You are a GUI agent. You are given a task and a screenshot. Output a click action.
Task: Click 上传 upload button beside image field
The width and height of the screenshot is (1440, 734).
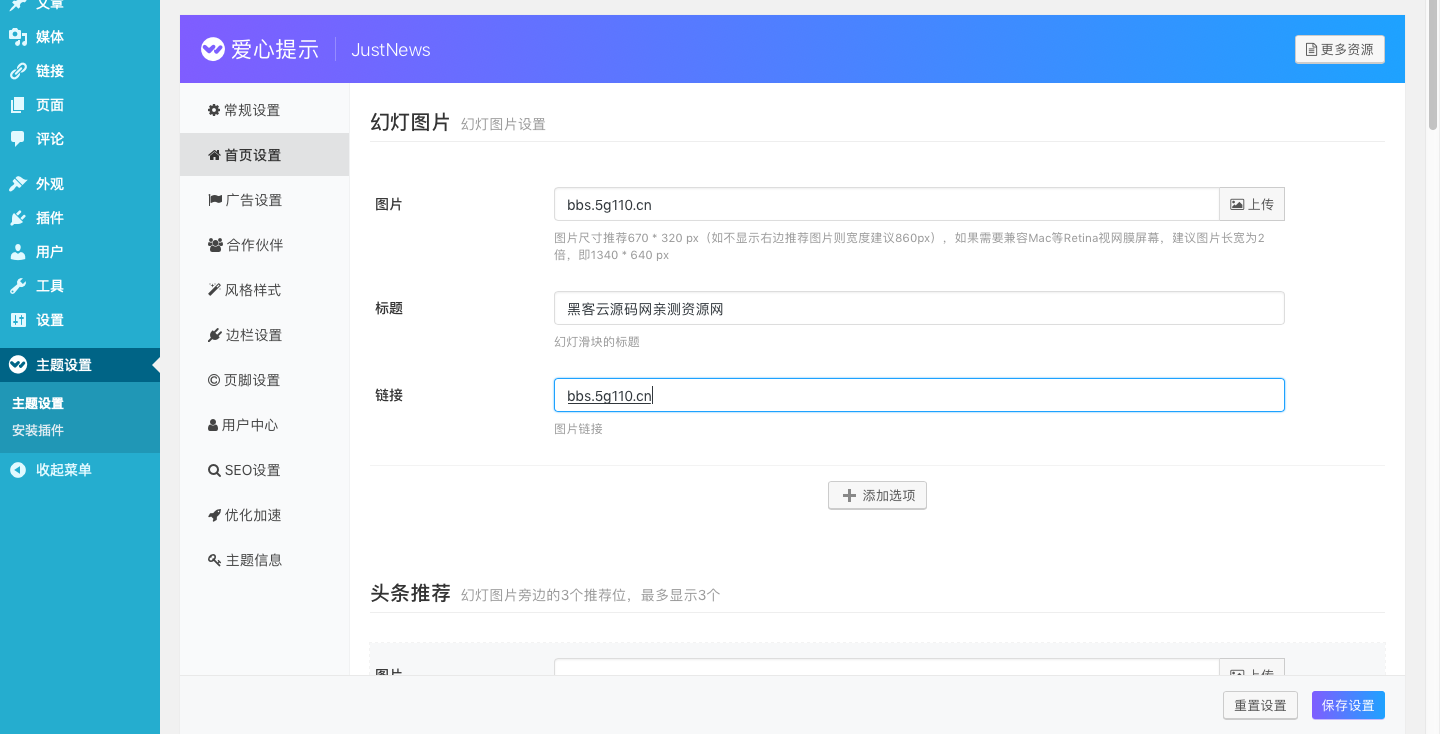[x=1251, y=204]
